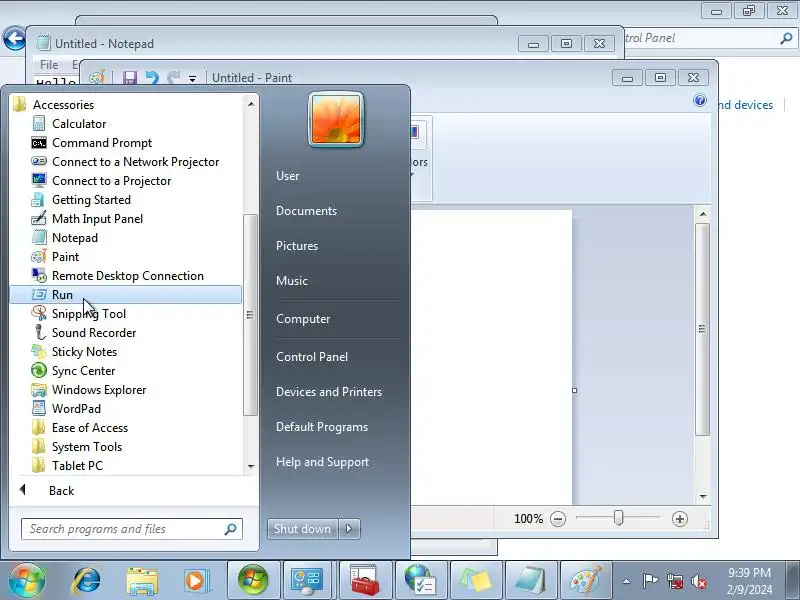Click the Save icon in Paint toolbar
The height and width of the screenshot is (600, 800).
click(x=130, y=78)
